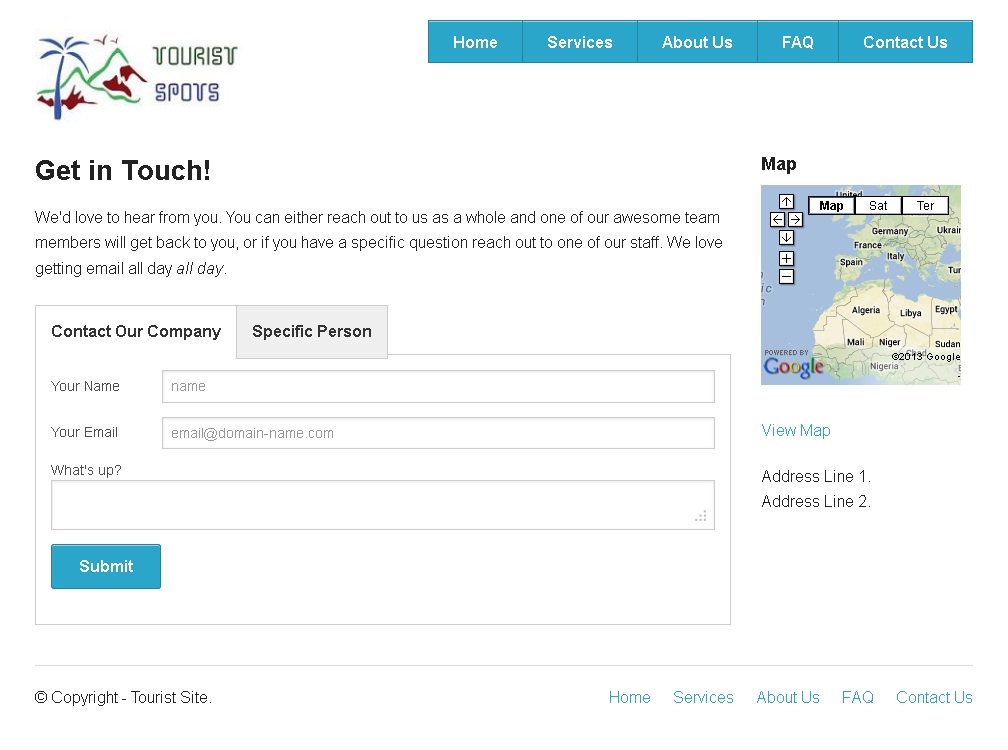Screen dimensions: 1008x750
Task: Switch the map to Sat view
Action: [878, 205]
